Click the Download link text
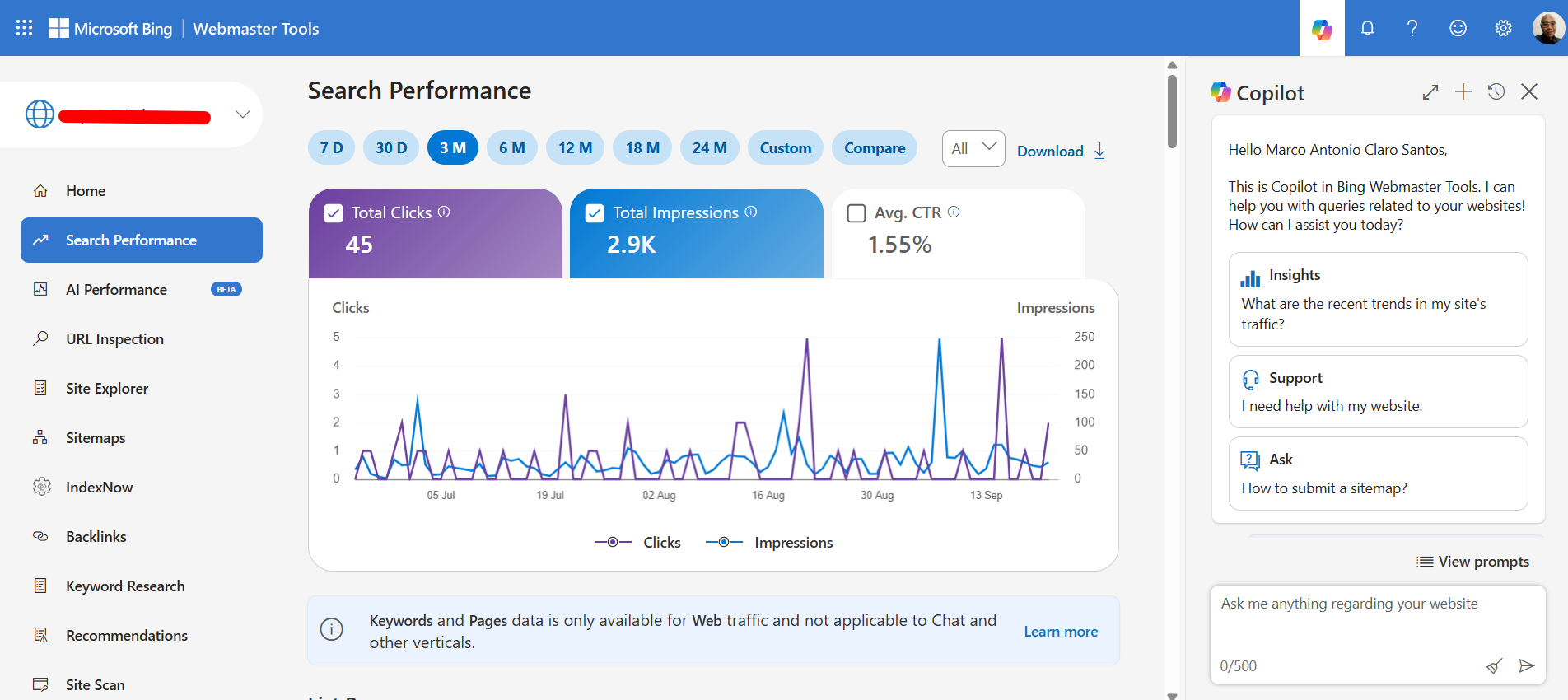The width and height of the screenshot is (1568, 700). coord(1050,152)
